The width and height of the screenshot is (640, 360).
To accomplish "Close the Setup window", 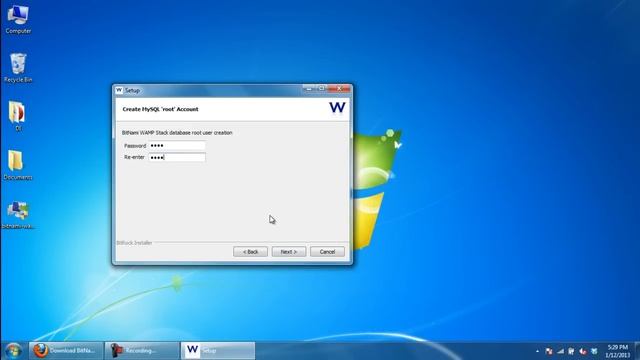I will click(x=339, y=89).
